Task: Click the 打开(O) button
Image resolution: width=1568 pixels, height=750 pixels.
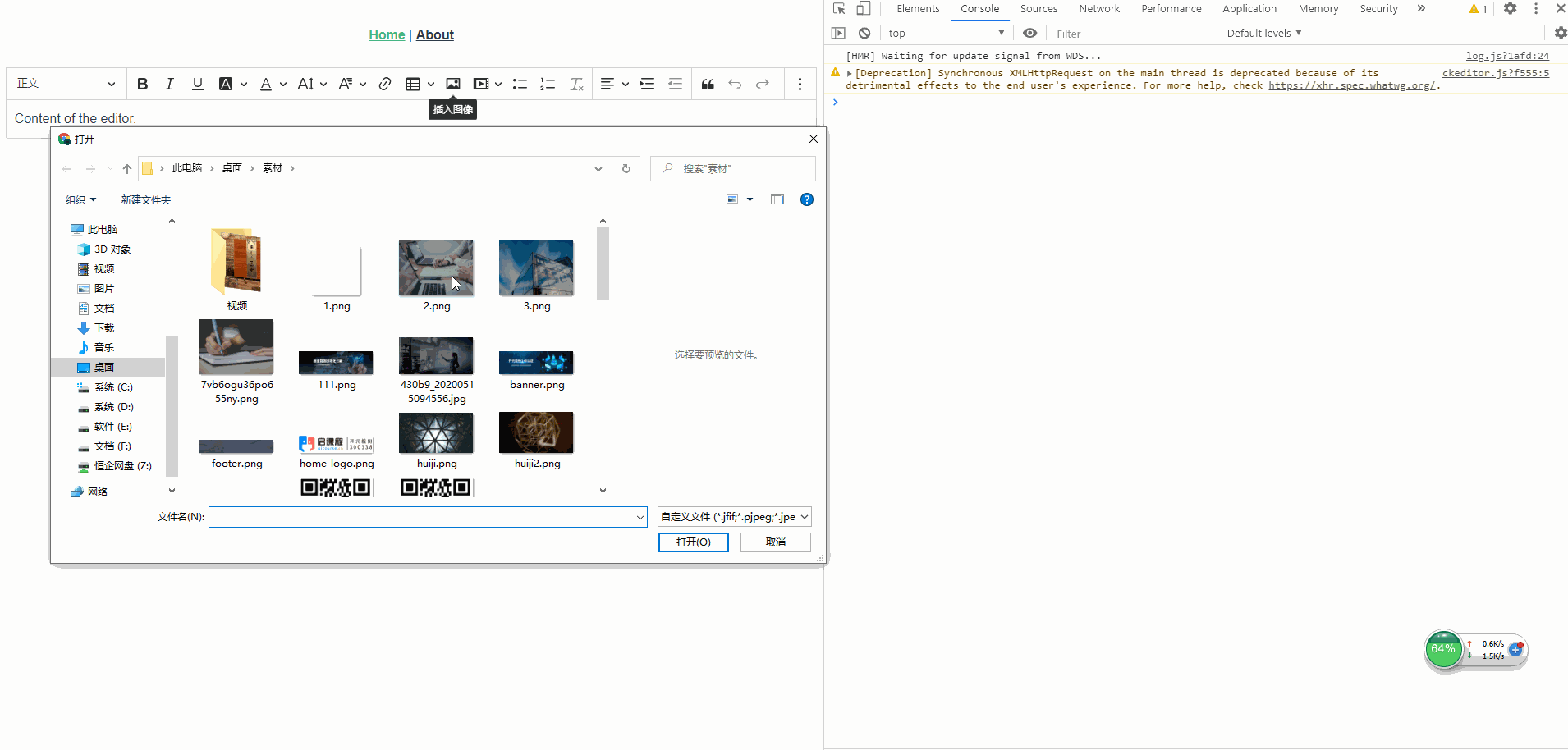Action: [x=694, y=542]
